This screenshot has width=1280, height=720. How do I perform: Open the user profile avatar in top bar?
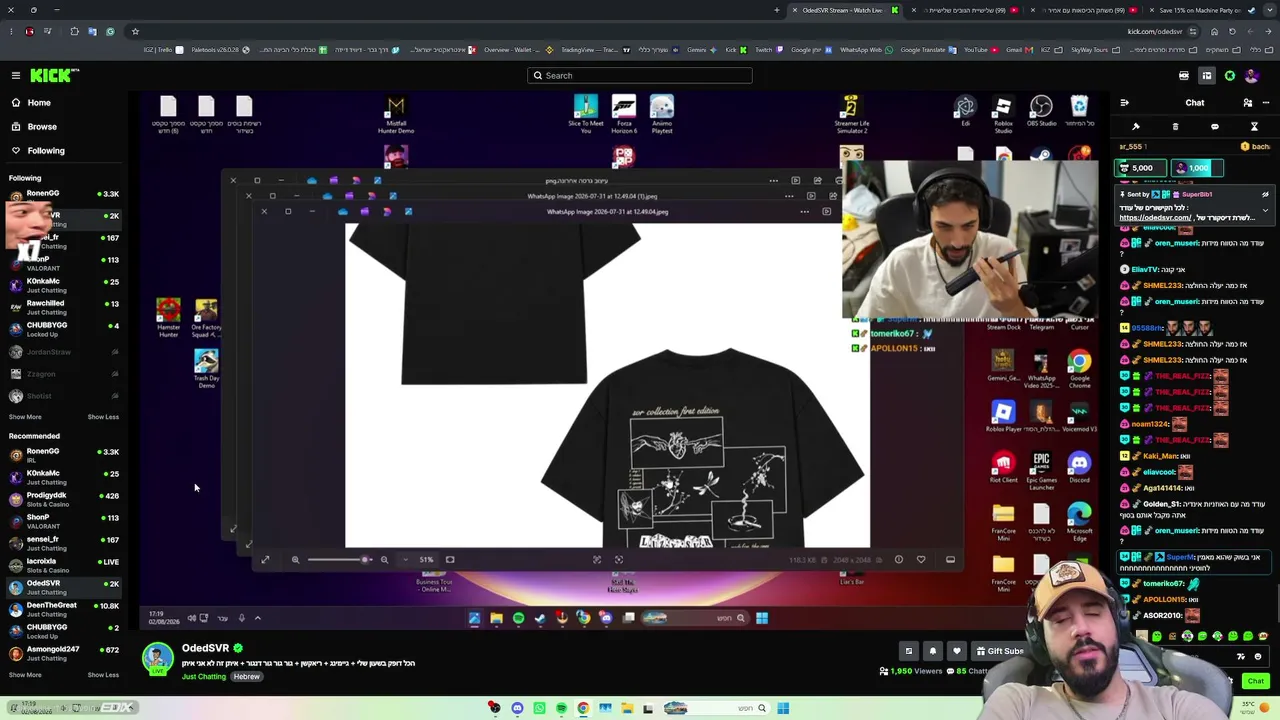pyautogui.click(x=1251, y=76)
